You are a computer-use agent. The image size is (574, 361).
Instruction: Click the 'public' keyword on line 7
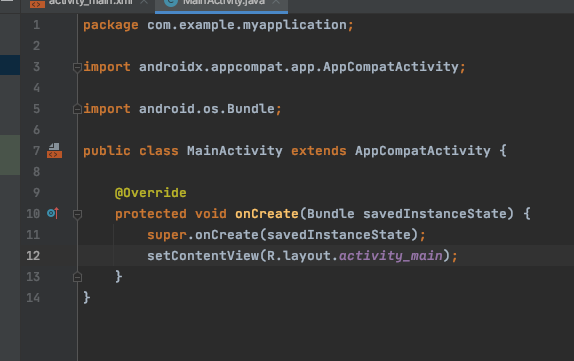107,151
